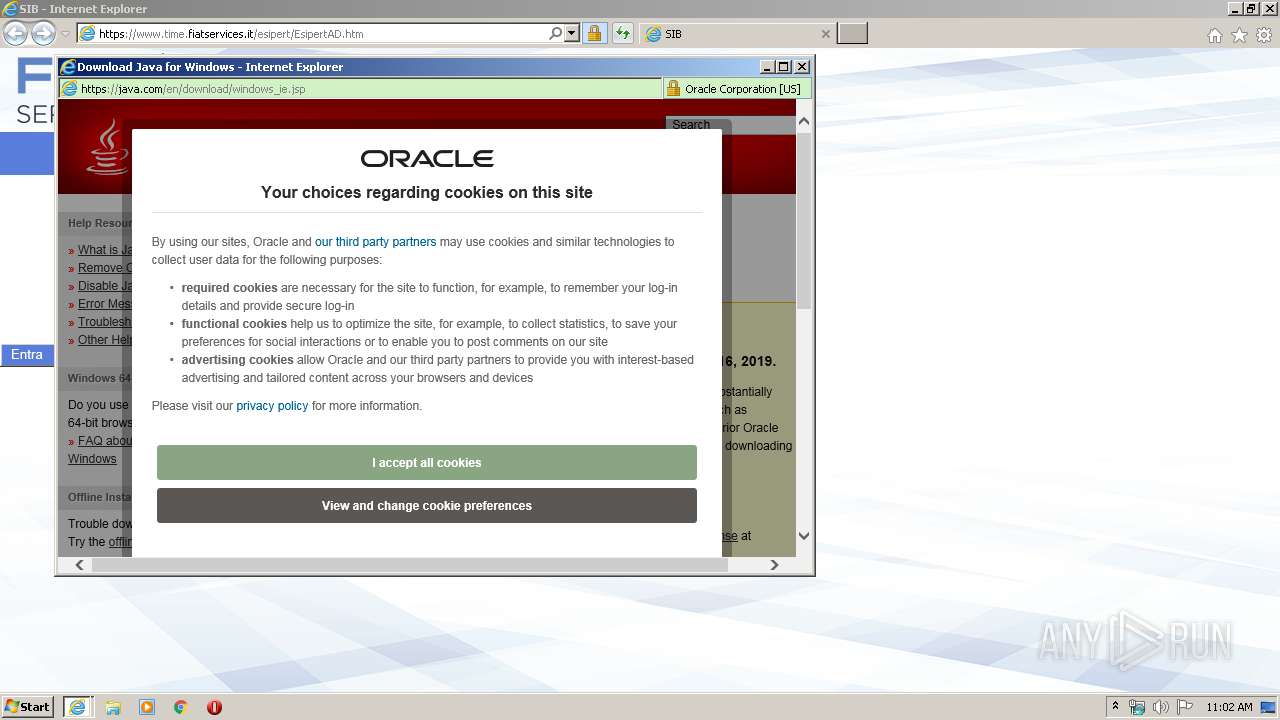
Task: Click the network tray icon
Action: (x=1137, y=707)
